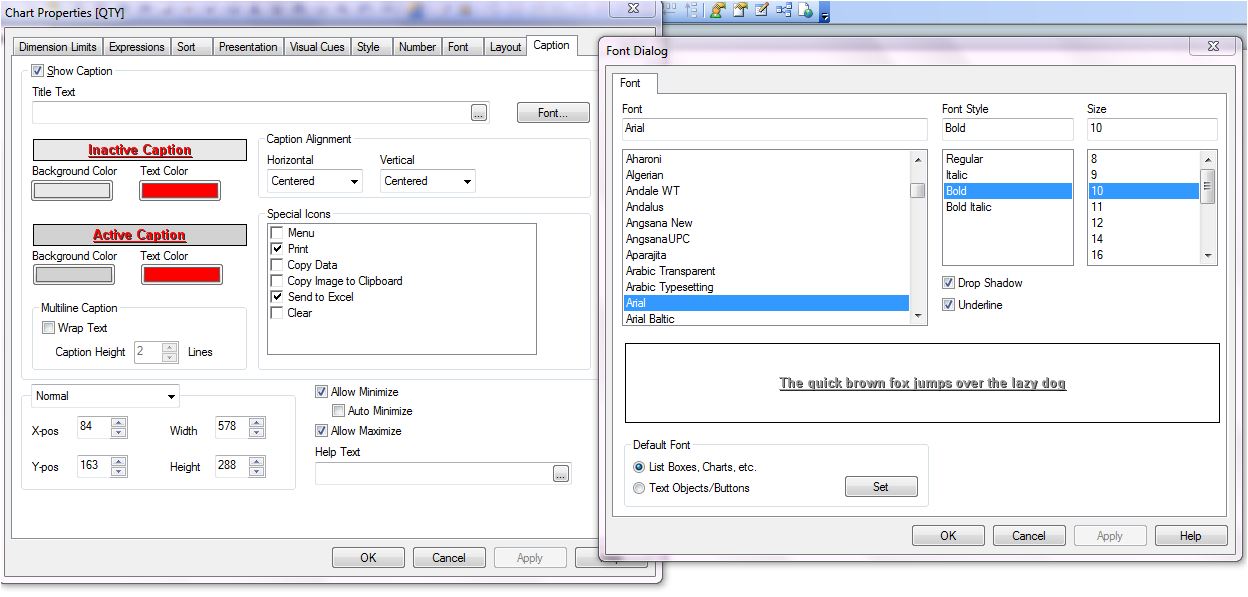
Task: Toggle the Underline checkbox
Action: point(949,305)
